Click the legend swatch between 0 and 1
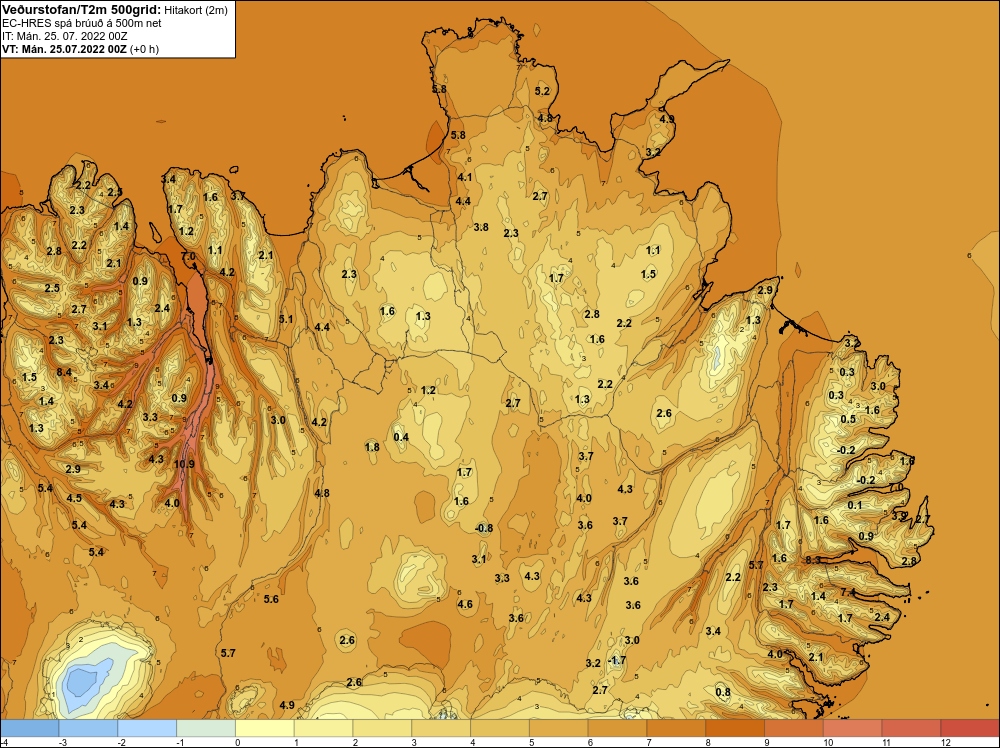The height and width of the screenshot is (748, 1000). (x=265, y=728)
